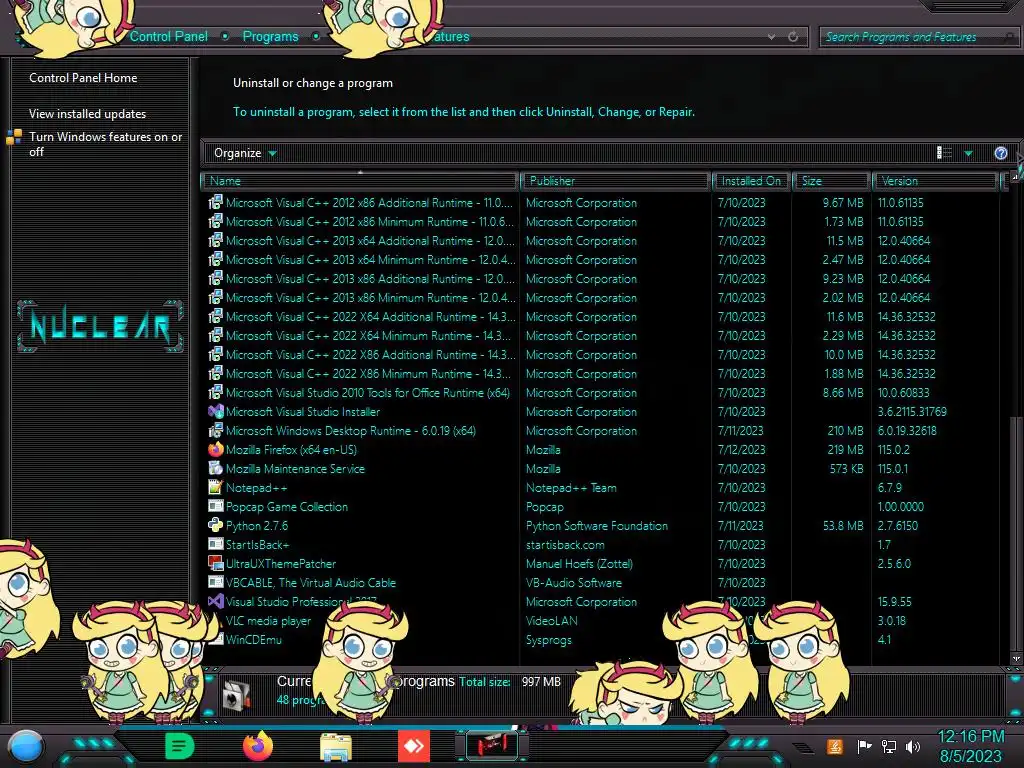This screenshot has width=1024, height=768.
Task: Click the Search Programs and Features box
Action: 918,37
